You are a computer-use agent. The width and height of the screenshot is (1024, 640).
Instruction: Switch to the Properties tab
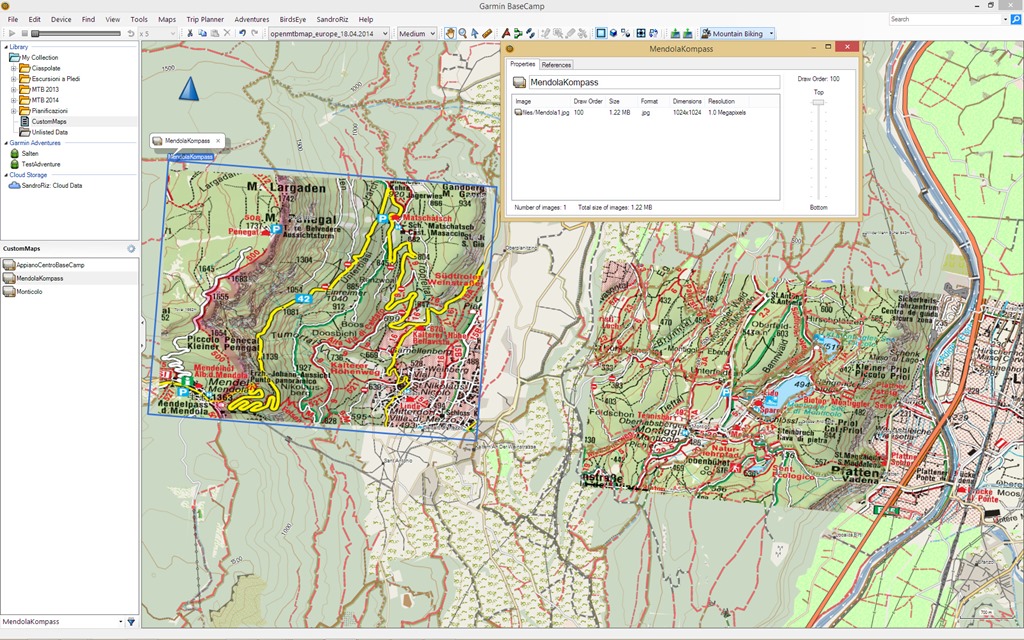tap(522, 64)
